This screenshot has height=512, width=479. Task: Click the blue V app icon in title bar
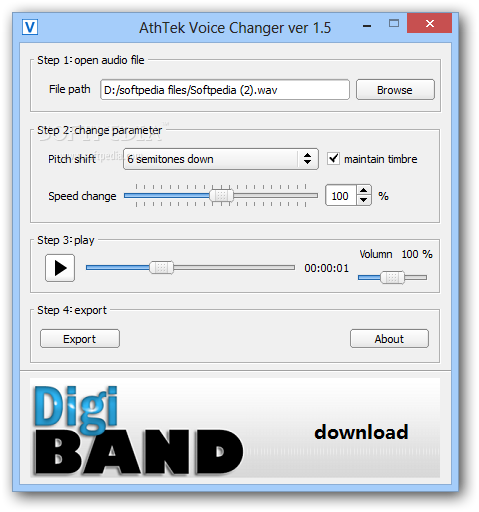pos(30,27)
